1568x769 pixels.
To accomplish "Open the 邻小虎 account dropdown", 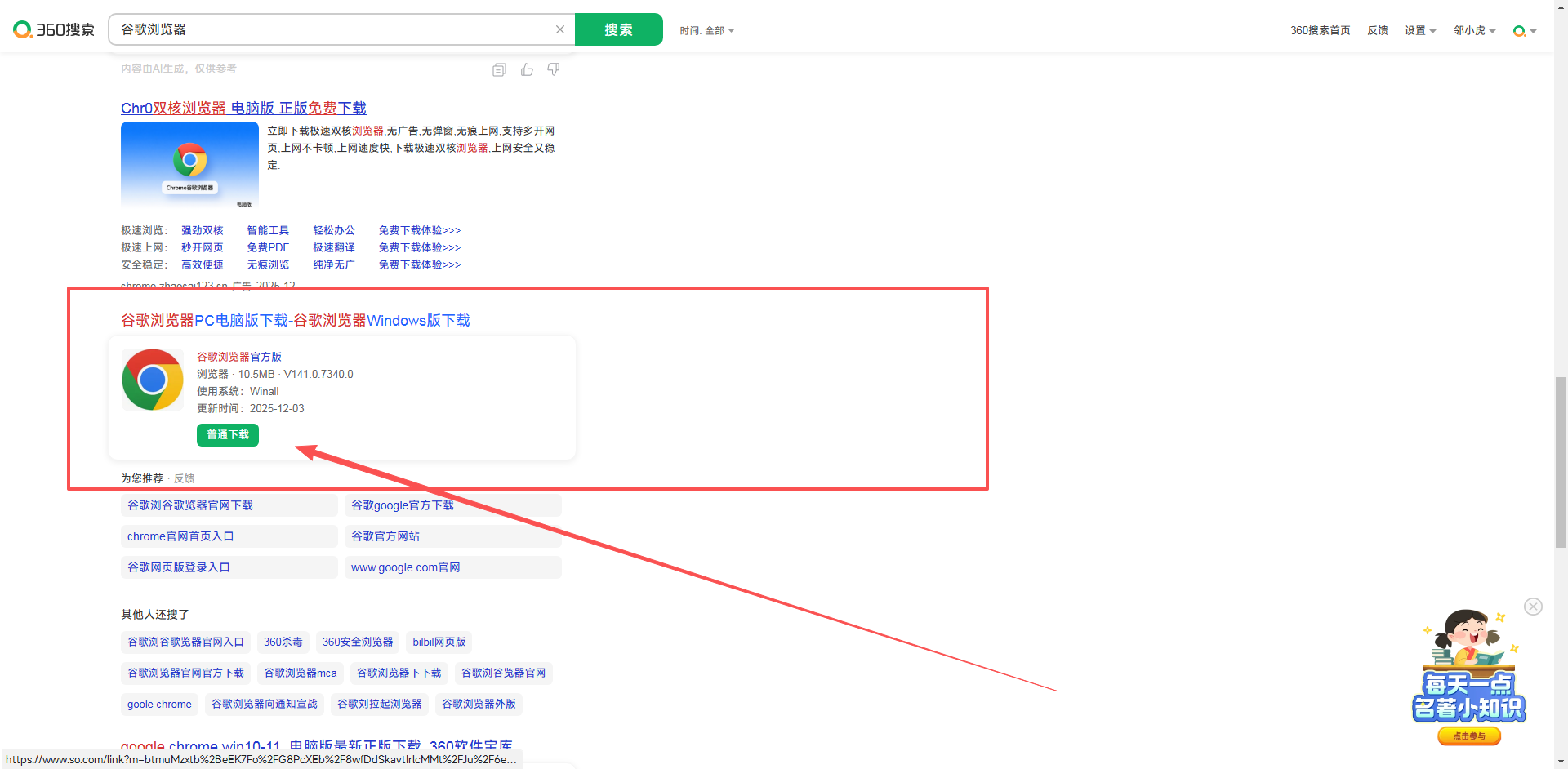I will [x=1474, y=31].
